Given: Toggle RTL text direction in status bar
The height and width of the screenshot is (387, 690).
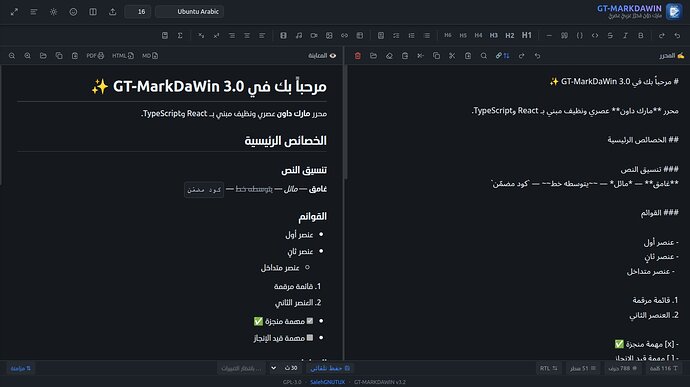Looking at the screenshot, I should click(x=548, y=368).
